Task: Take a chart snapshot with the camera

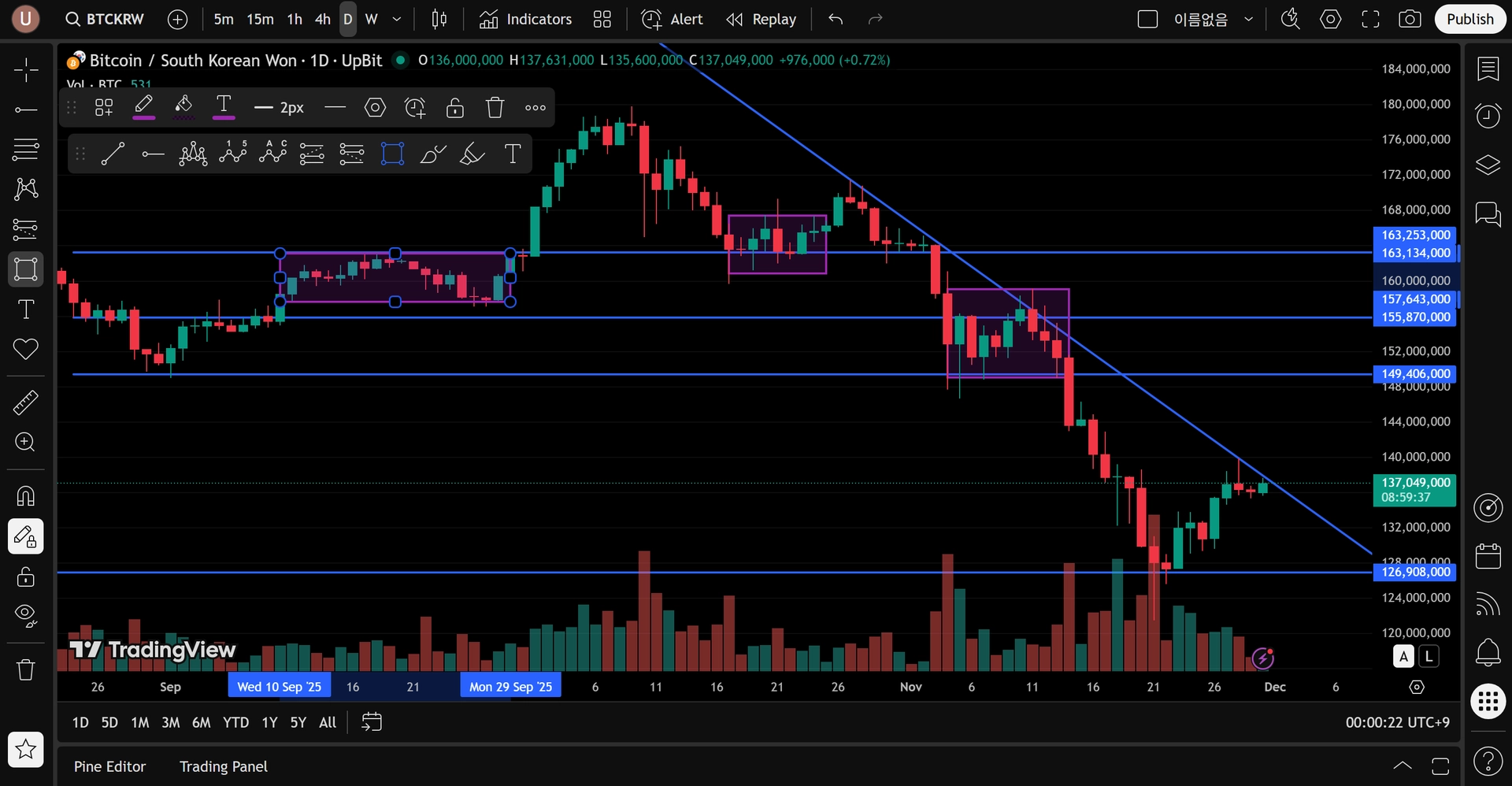Action: coord(1410,20)
